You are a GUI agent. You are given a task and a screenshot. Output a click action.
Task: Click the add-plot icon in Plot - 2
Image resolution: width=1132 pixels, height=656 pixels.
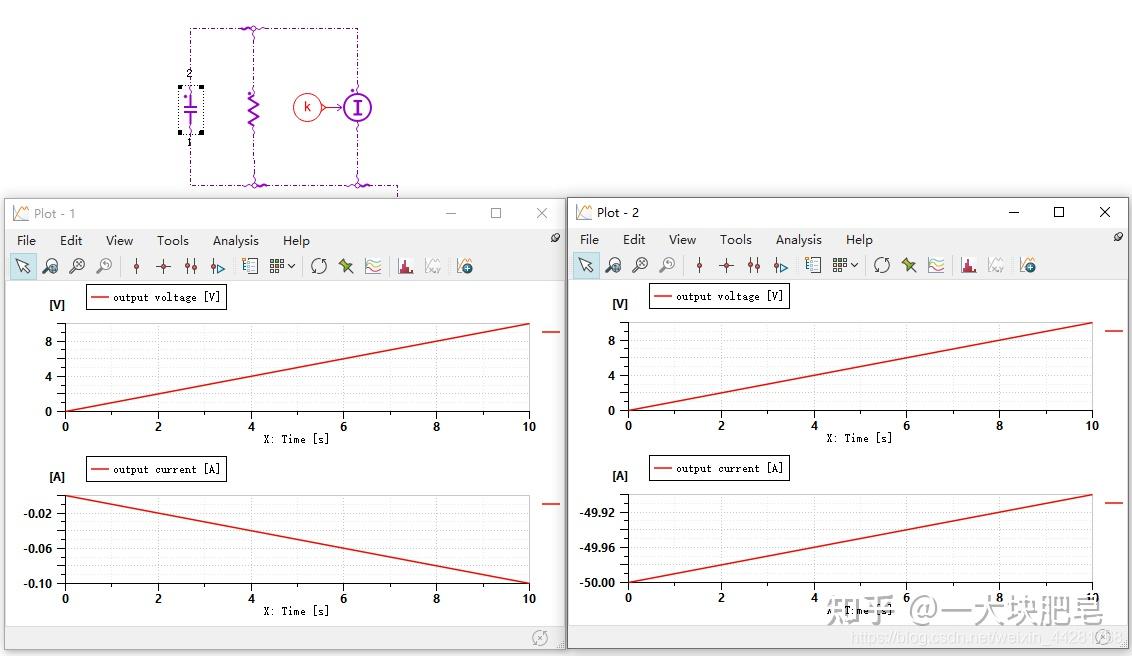1028,265
